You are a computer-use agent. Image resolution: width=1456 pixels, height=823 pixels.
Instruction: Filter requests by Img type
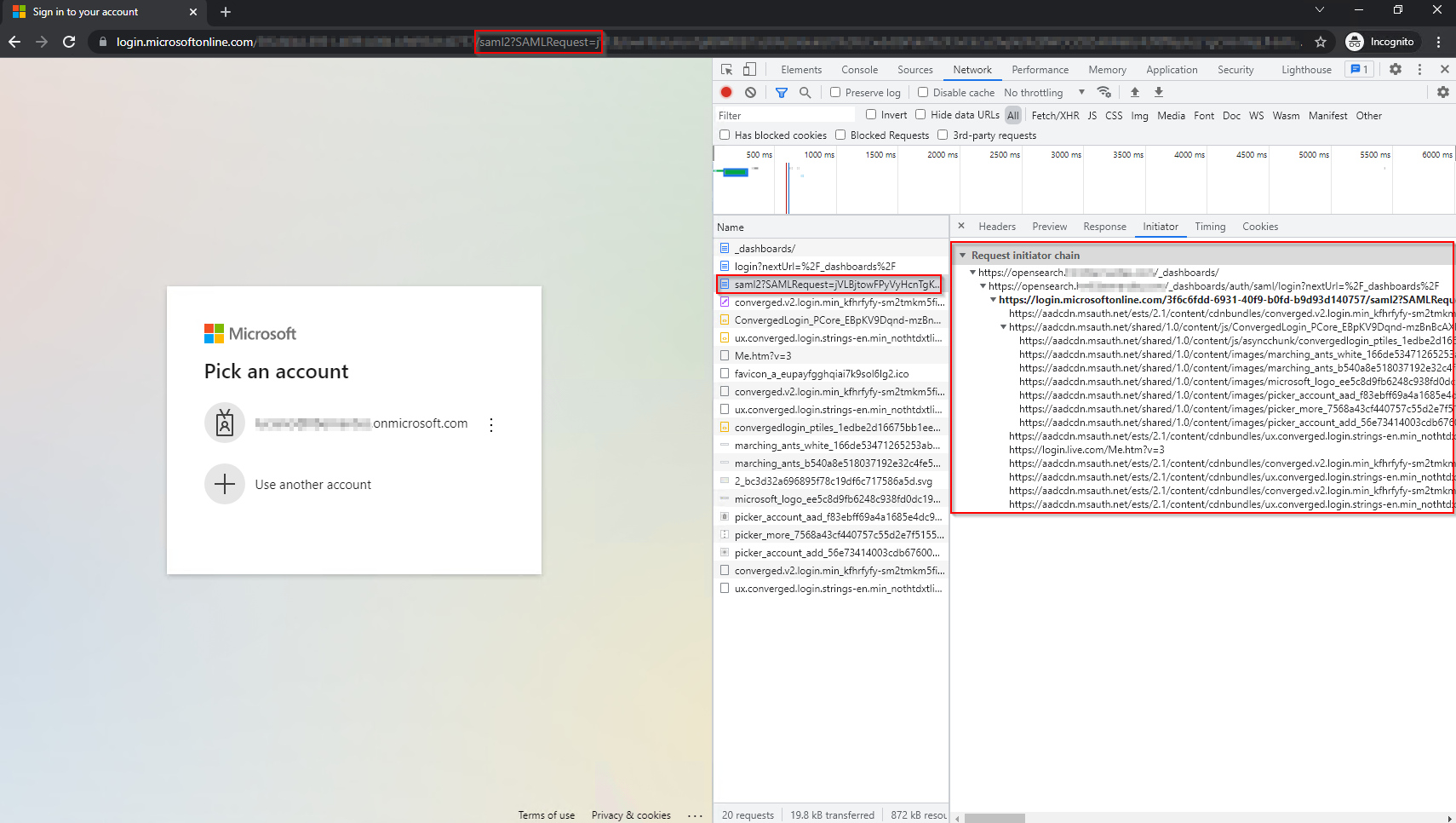[x=1139, y=116]
